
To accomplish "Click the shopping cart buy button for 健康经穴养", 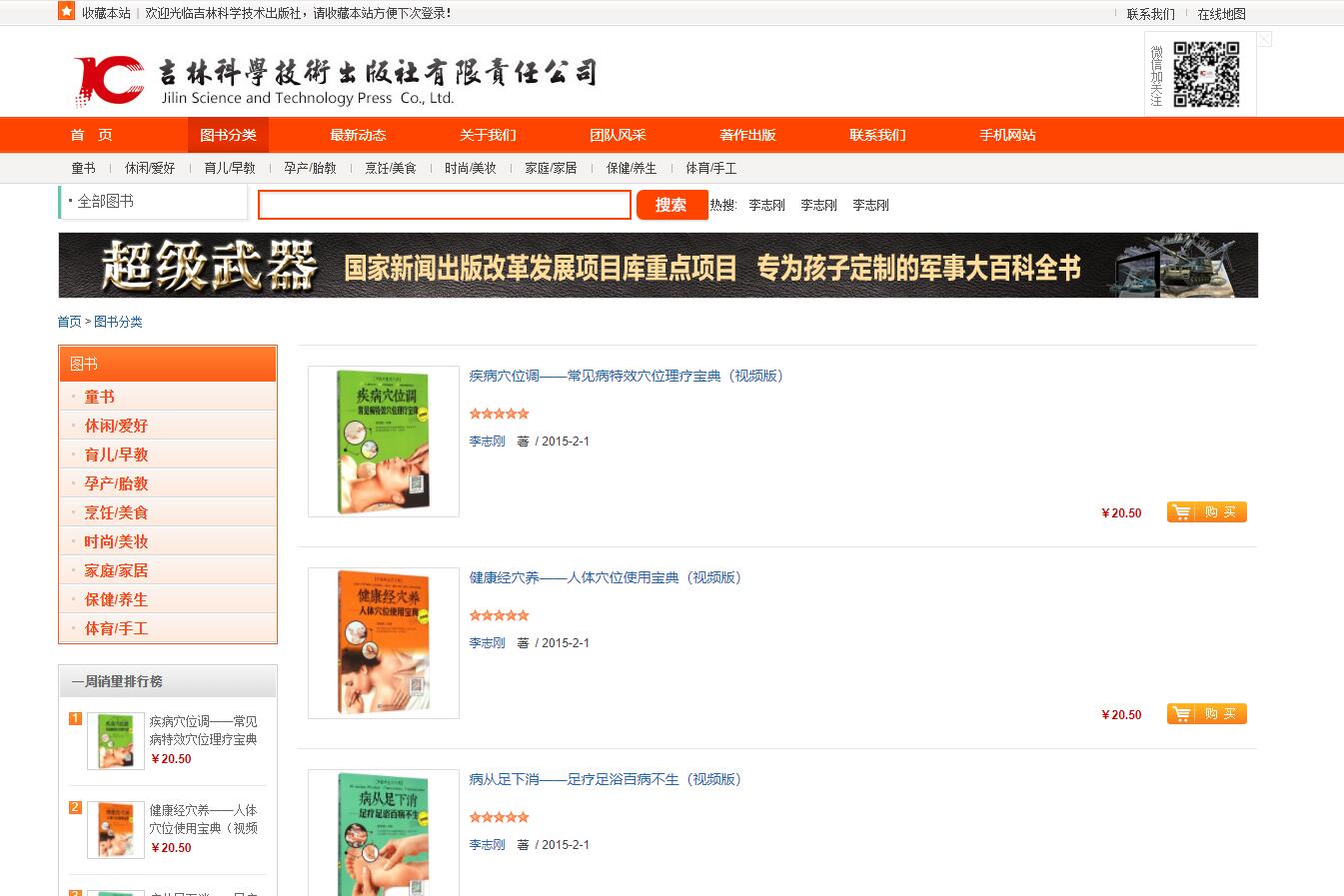I will (x=1206, y=714).
